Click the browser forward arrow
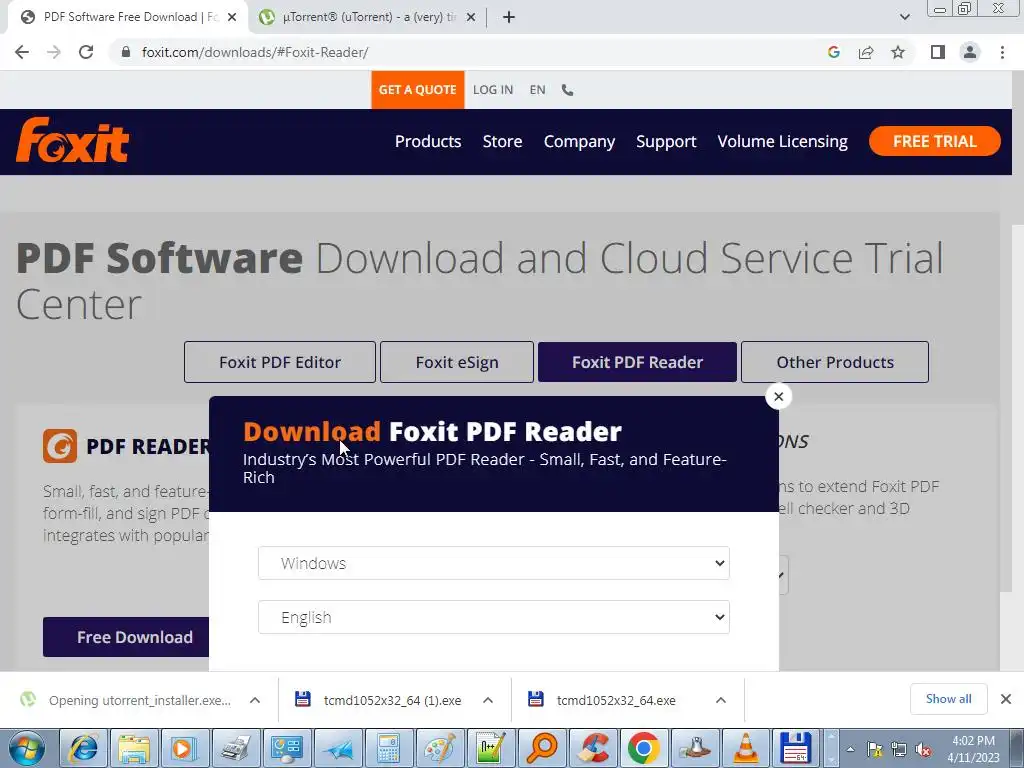Screen dimensions: 1024x768 pos(54,52)
